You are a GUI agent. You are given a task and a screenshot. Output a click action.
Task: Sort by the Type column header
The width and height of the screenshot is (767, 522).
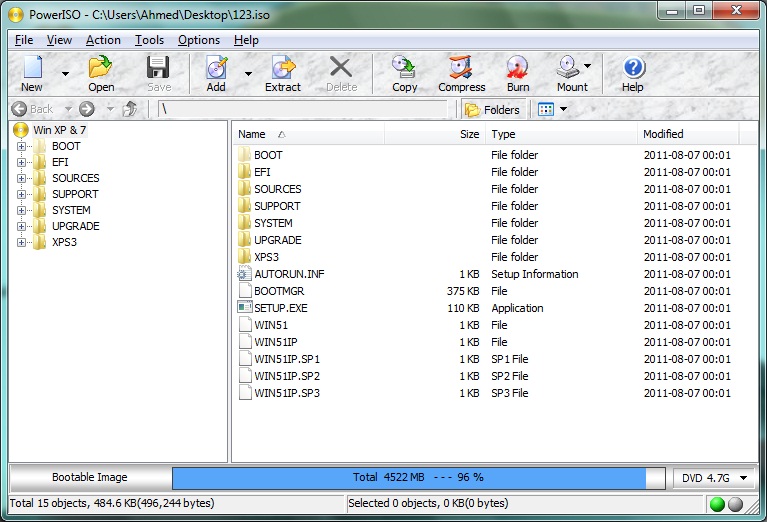pos(561,134)
